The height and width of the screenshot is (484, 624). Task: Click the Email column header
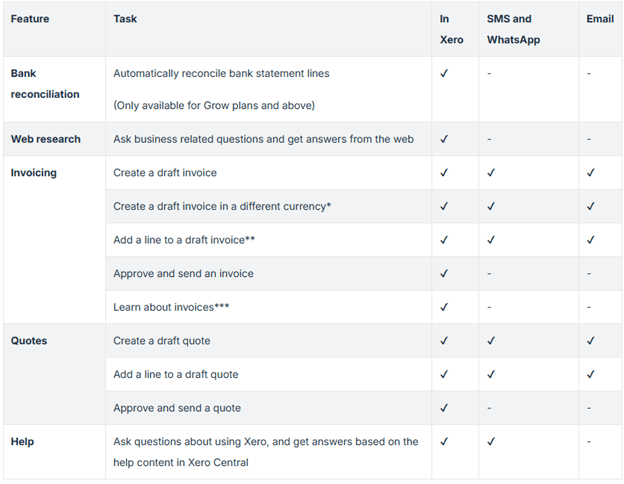(x=601, y=19)
